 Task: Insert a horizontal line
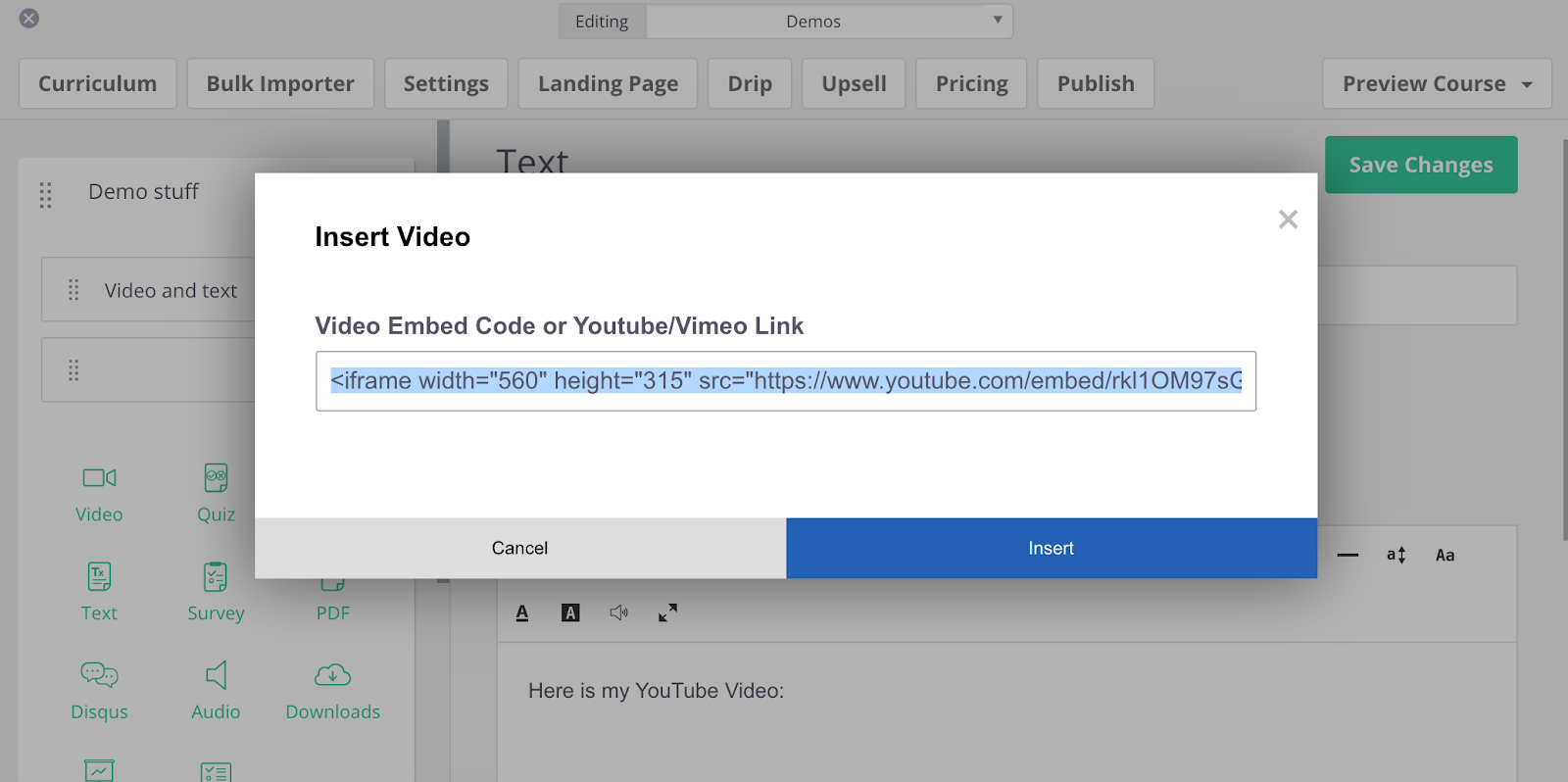pyautogui.click(x=1347, y=555)
